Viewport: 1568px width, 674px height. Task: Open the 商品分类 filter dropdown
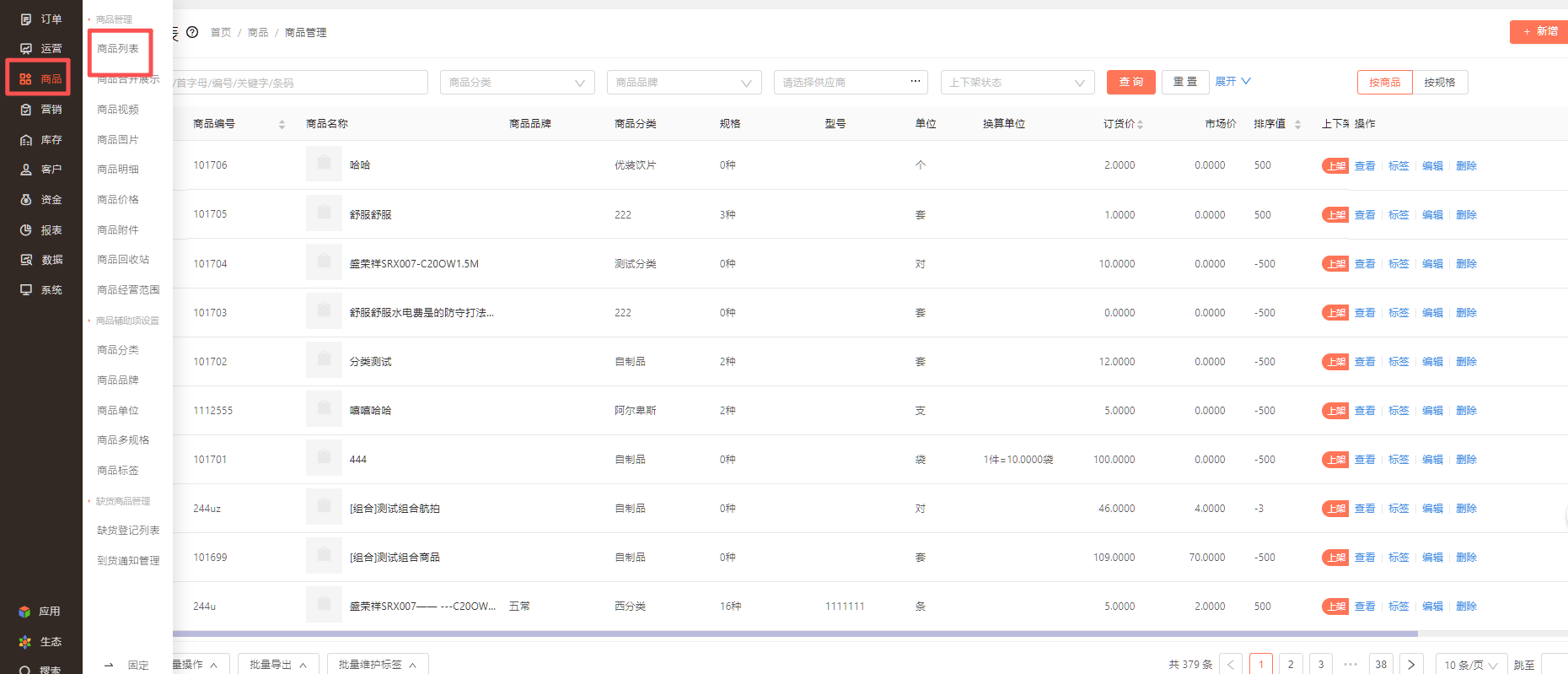518,83
